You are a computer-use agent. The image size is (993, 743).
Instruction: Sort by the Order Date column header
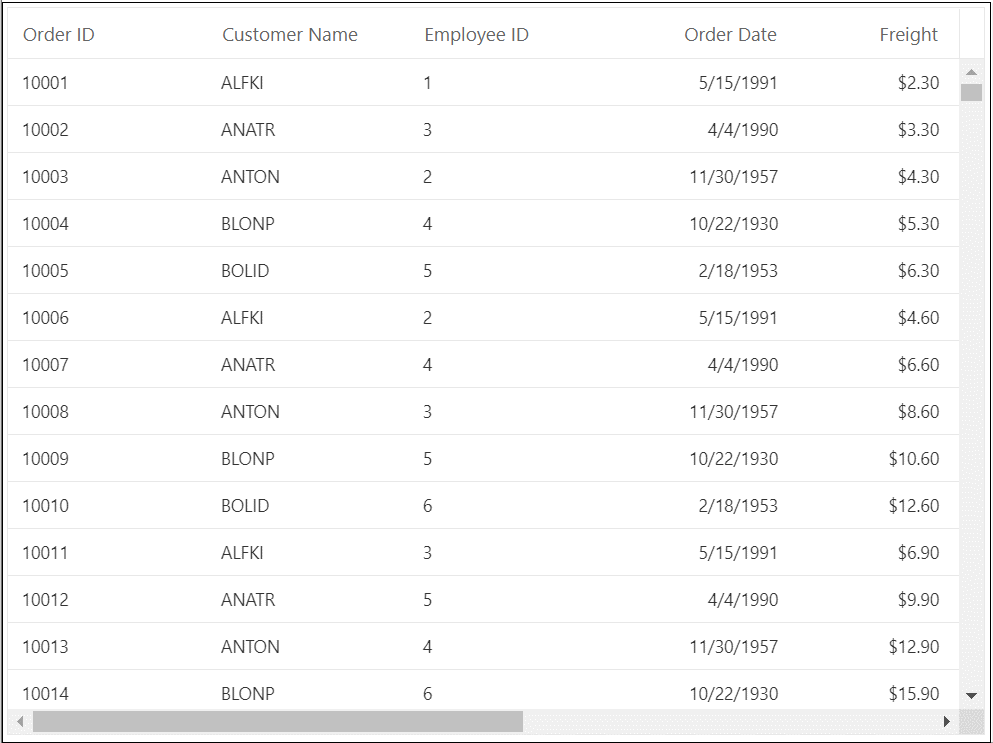(730, 35)
